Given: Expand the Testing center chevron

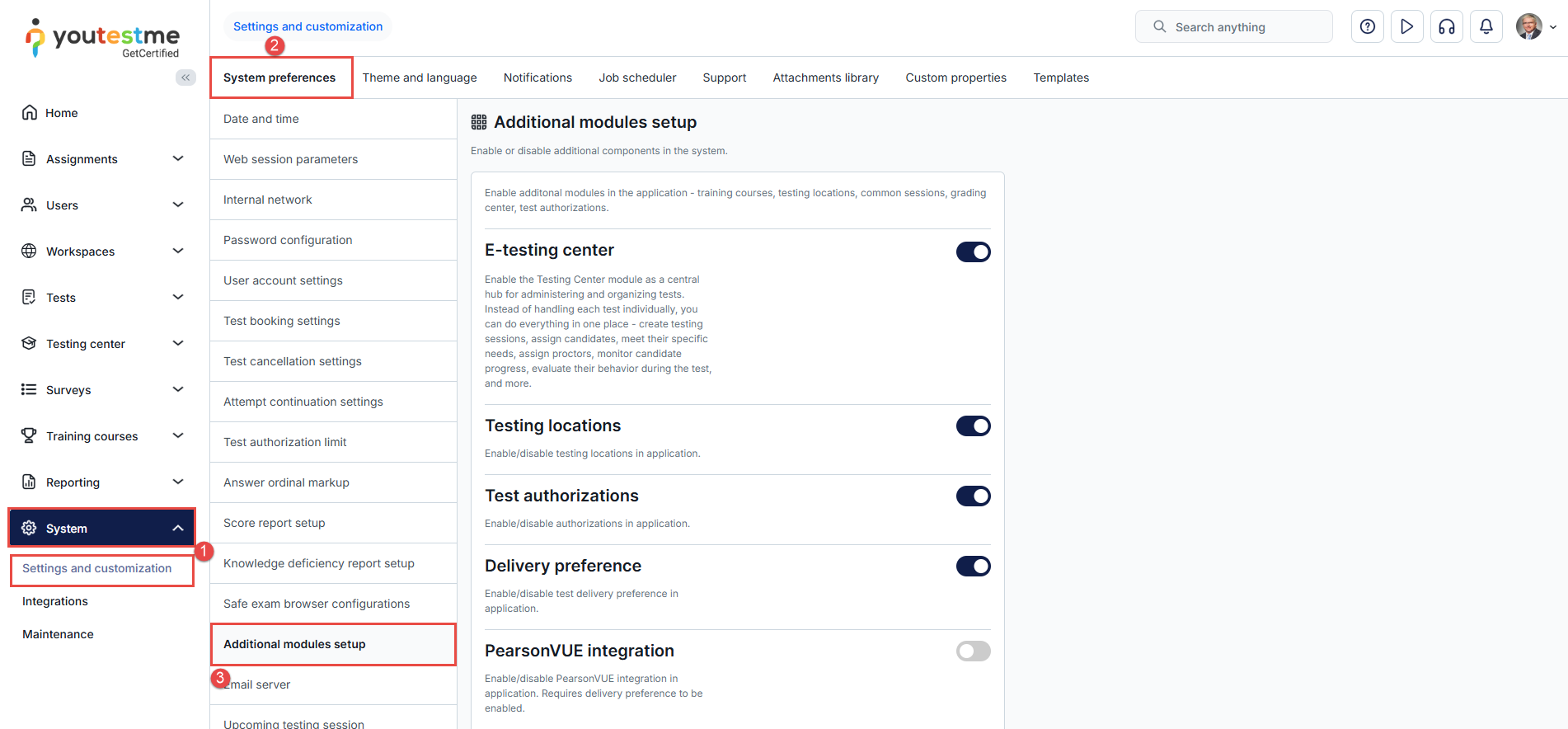Looking at the screenshot, I should tap(178, 343).
